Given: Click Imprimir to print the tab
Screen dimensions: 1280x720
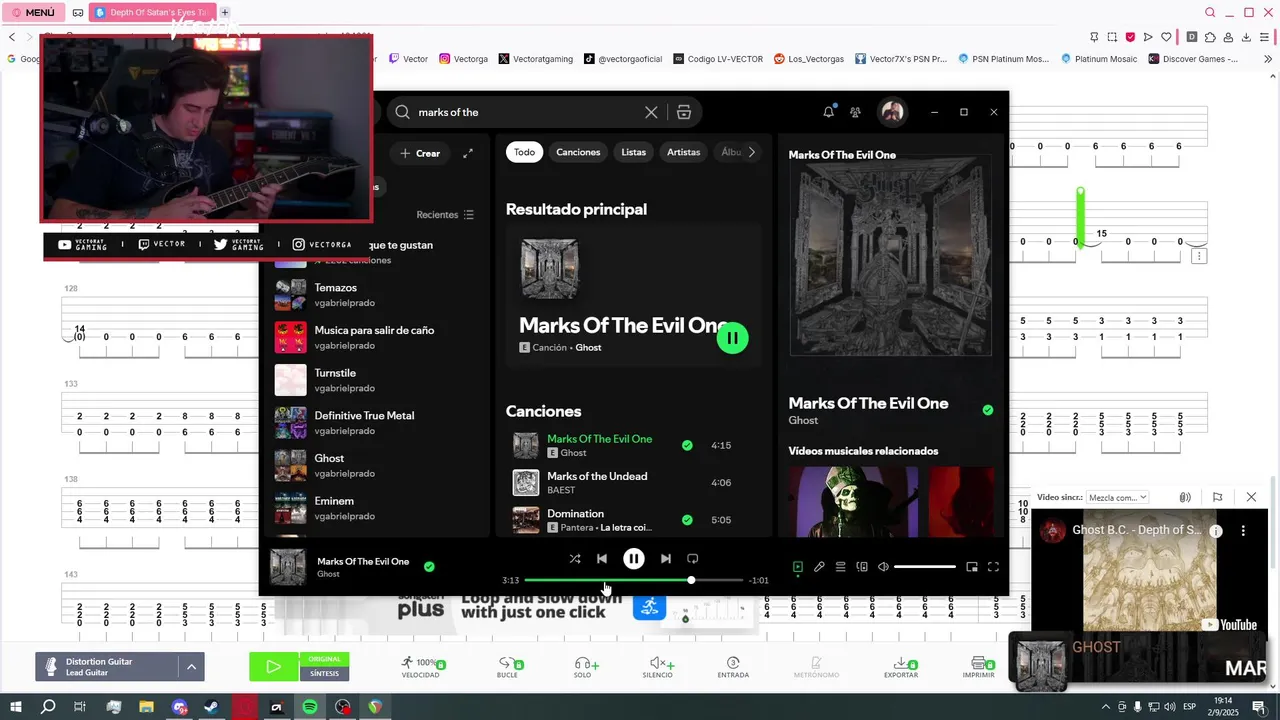Looking at the screenshot, I should [x=978, y=667].
